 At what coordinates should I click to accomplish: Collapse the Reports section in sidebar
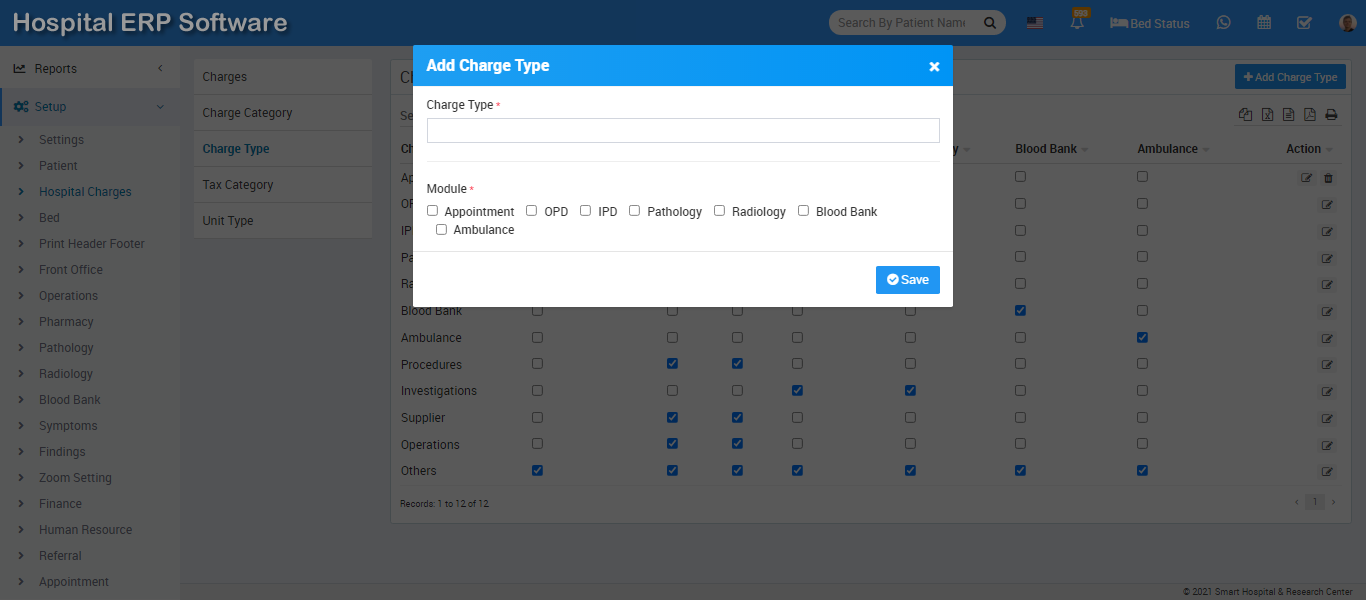pos(60,68)
